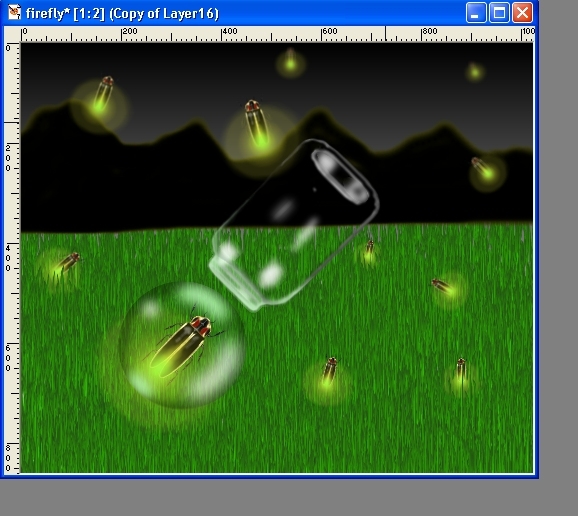Click the ruler origin corner box

[12, 34]
